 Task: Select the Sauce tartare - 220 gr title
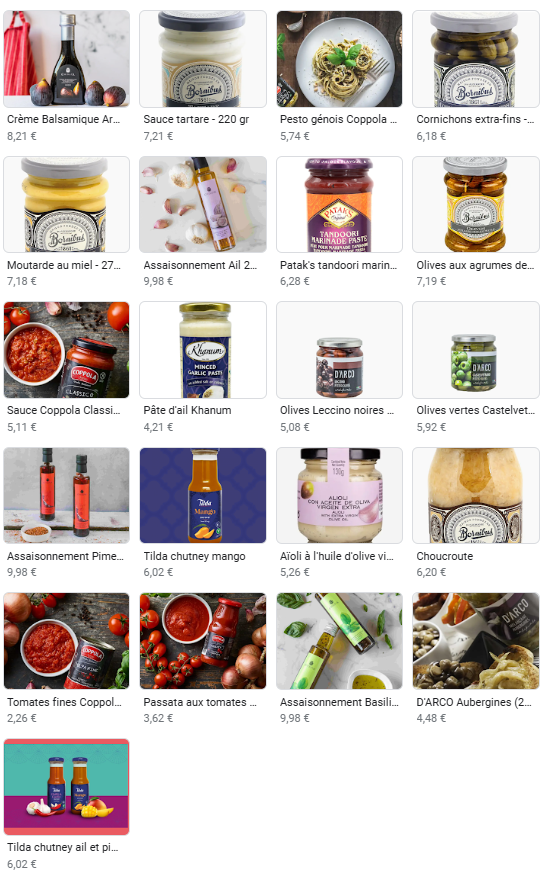196,119
